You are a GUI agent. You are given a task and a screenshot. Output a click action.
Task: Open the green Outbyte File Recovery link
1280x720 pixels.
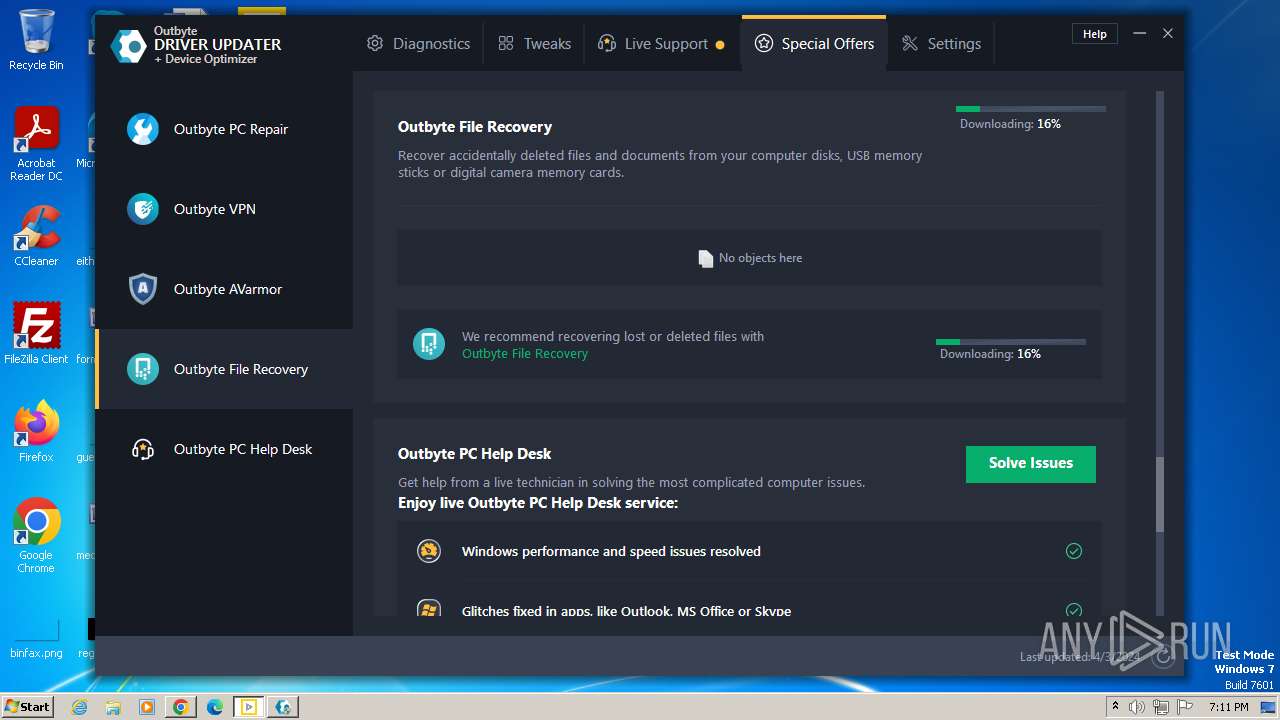[x=525, y=354]
